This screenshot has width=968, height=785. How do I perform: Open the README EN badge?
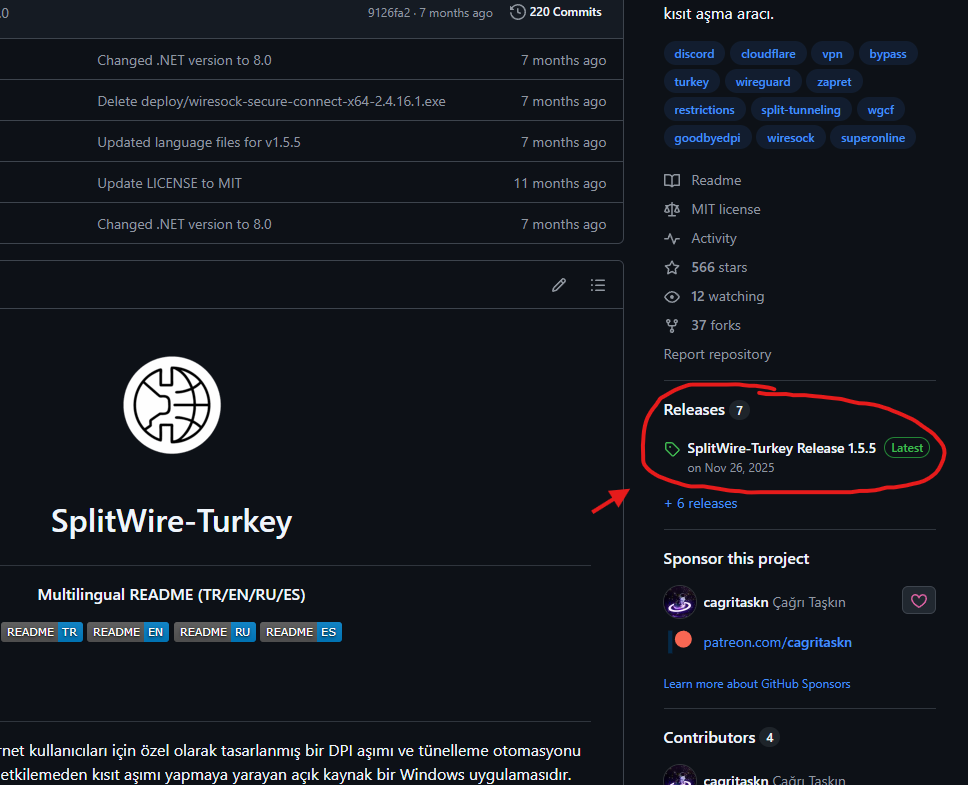tap(128, 632)
